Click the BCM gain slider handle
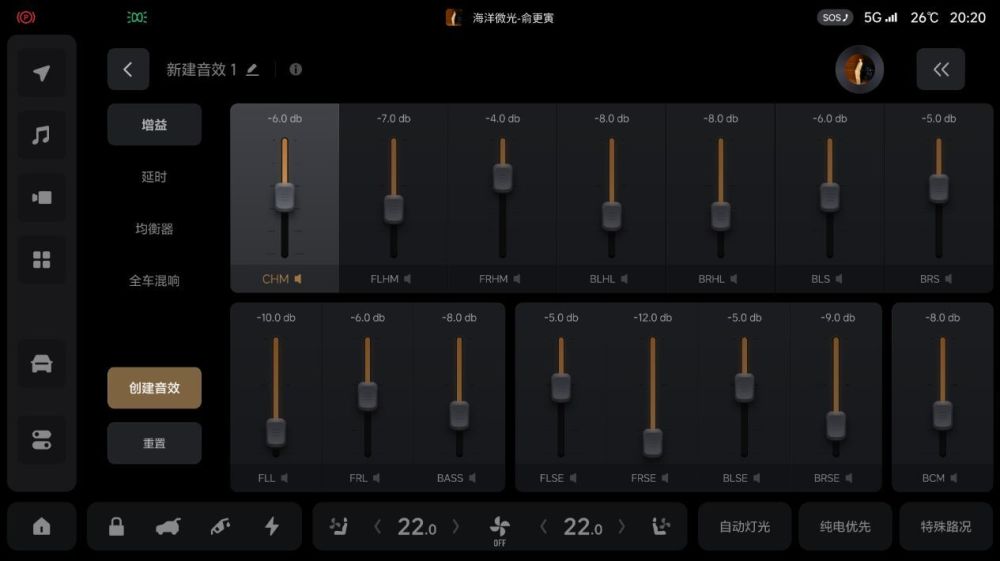Image resolution: width=1000 pixels, height=561 pixels. coord(943,415)
